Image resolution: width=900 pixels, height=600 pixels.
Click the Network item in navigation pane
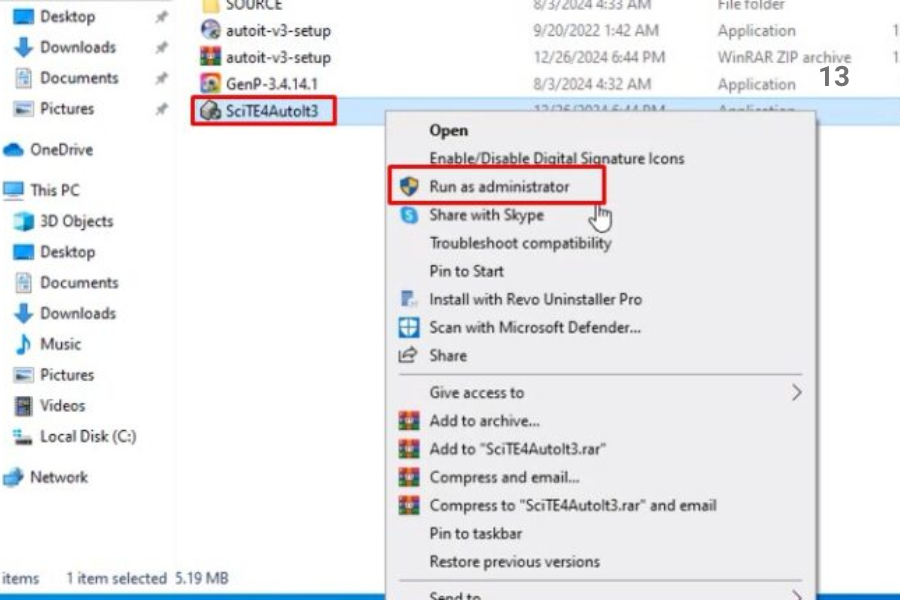59,477
